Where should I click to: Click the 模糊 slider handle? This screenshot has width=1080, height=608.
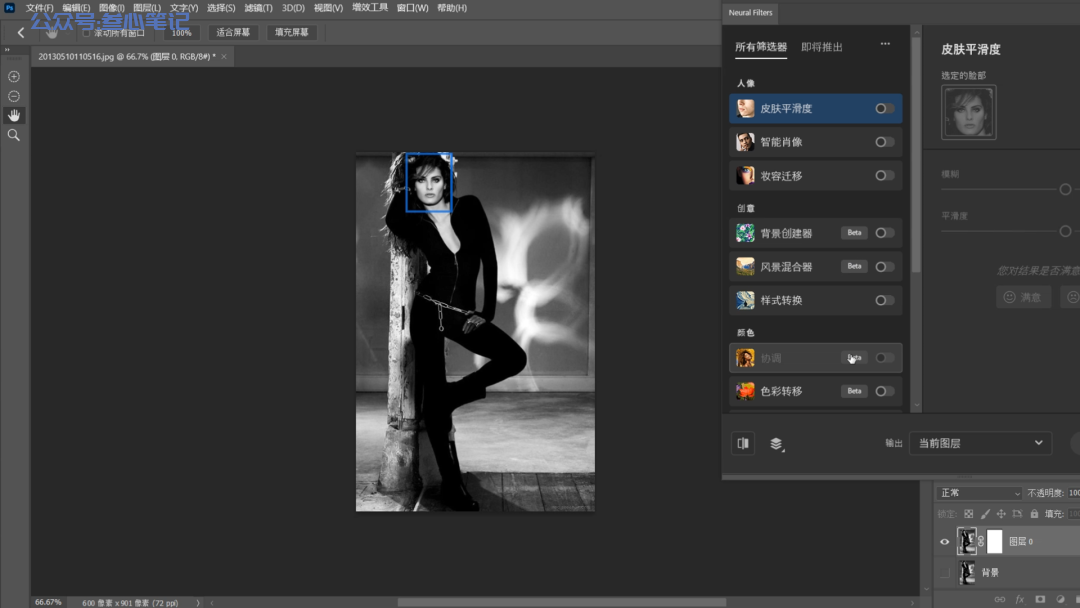[1065, 189]
